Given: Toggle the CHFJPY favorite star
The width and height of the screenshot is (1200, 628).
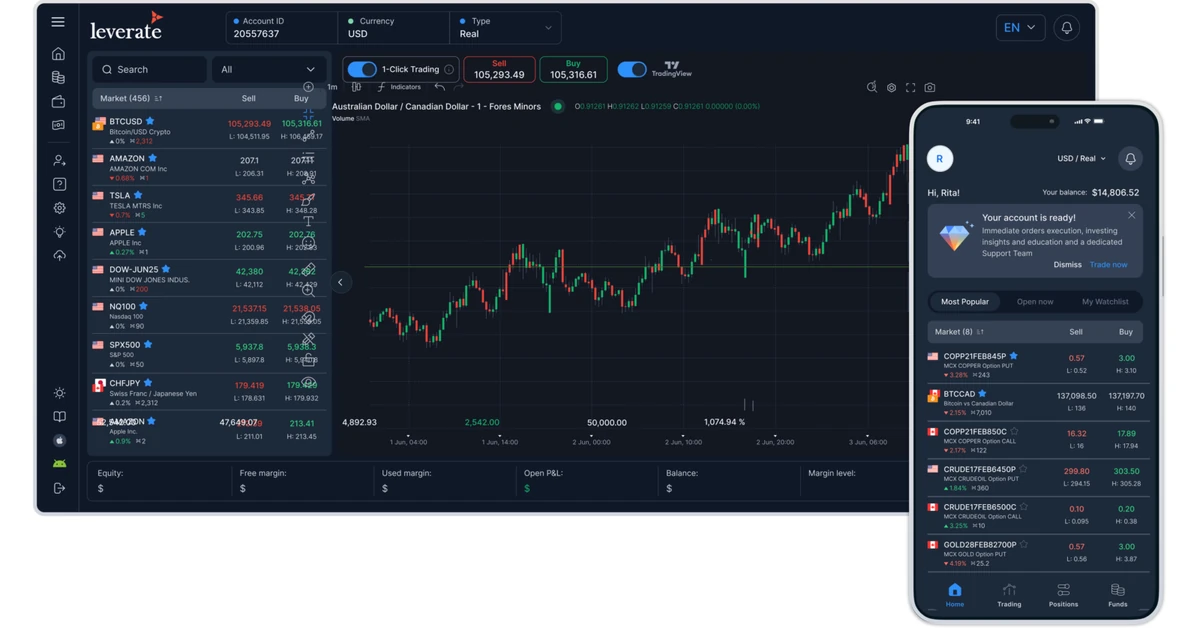Looking at the screenshot, I should [148, 382].
